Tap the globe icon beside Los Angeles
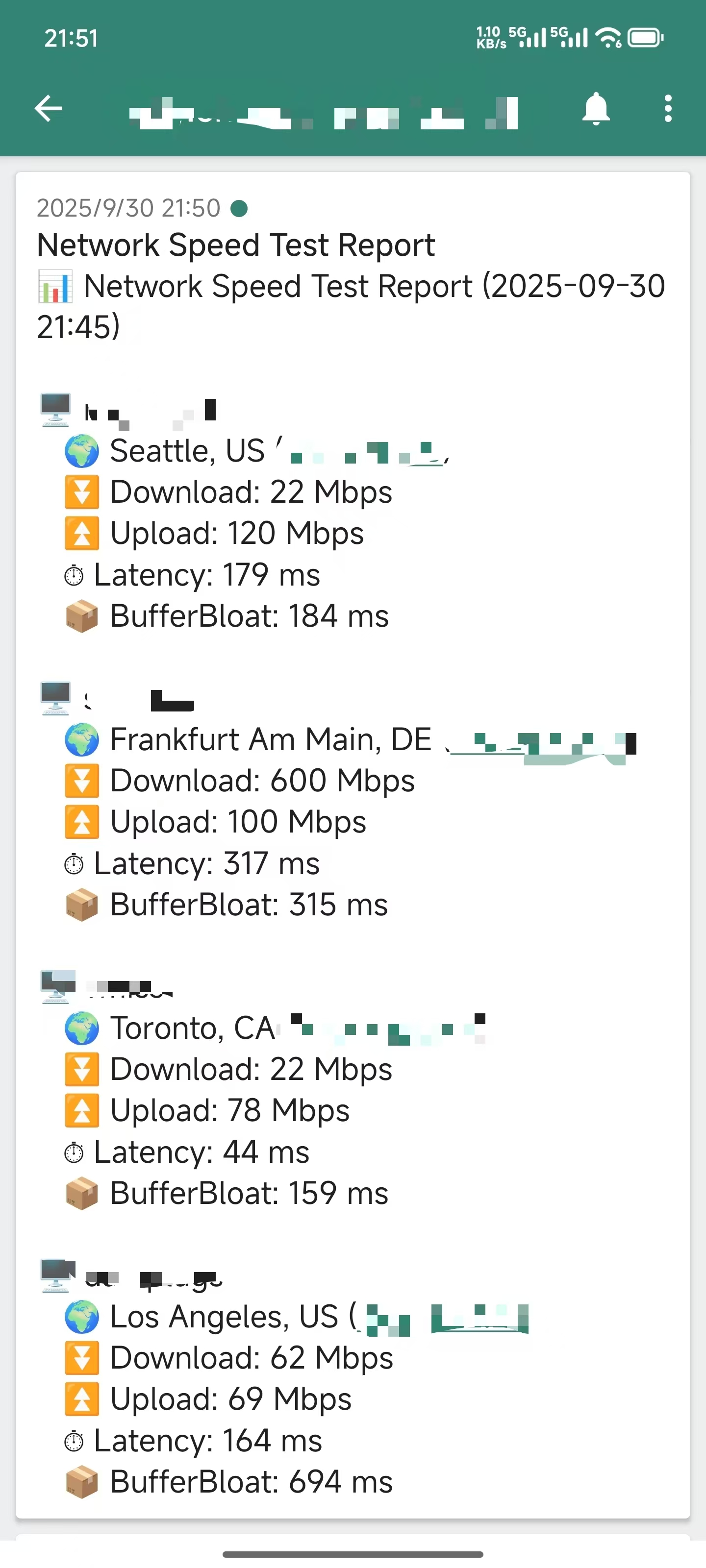Screen dimensions: 706x1568 (81, 1317)
